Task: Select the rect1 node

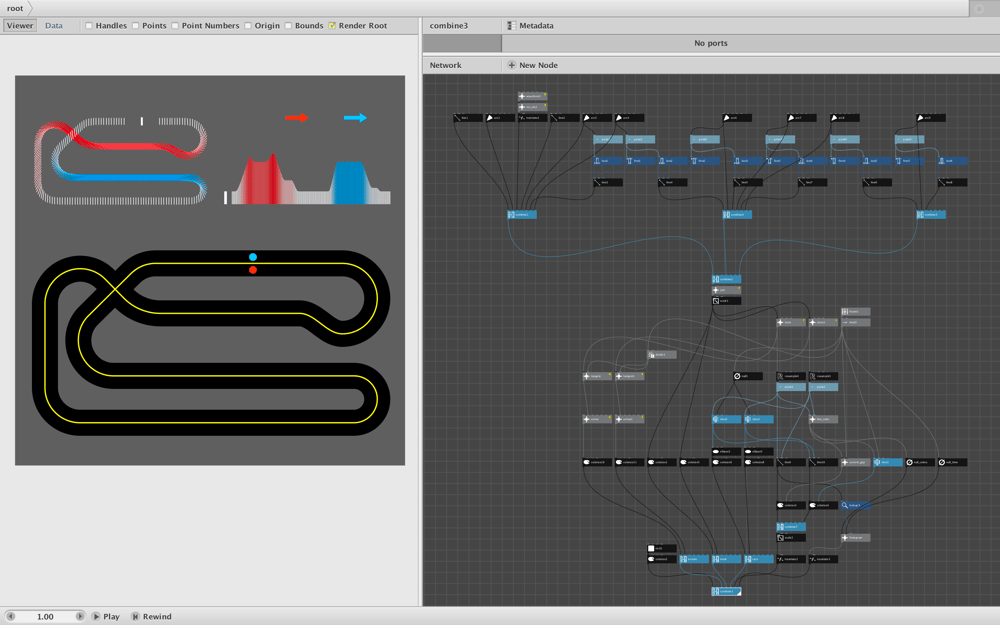Action: coord(662,548)
